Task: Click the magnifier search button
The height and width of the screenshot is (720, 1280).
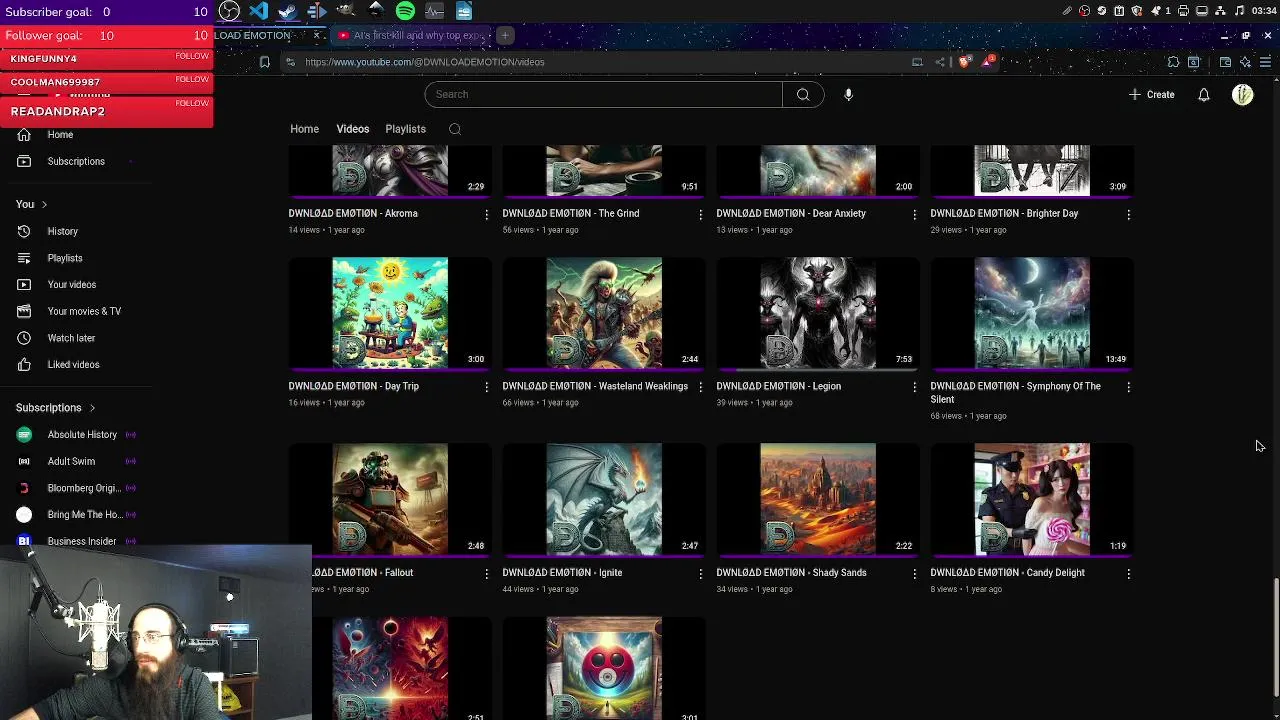Action: point(803,94)
